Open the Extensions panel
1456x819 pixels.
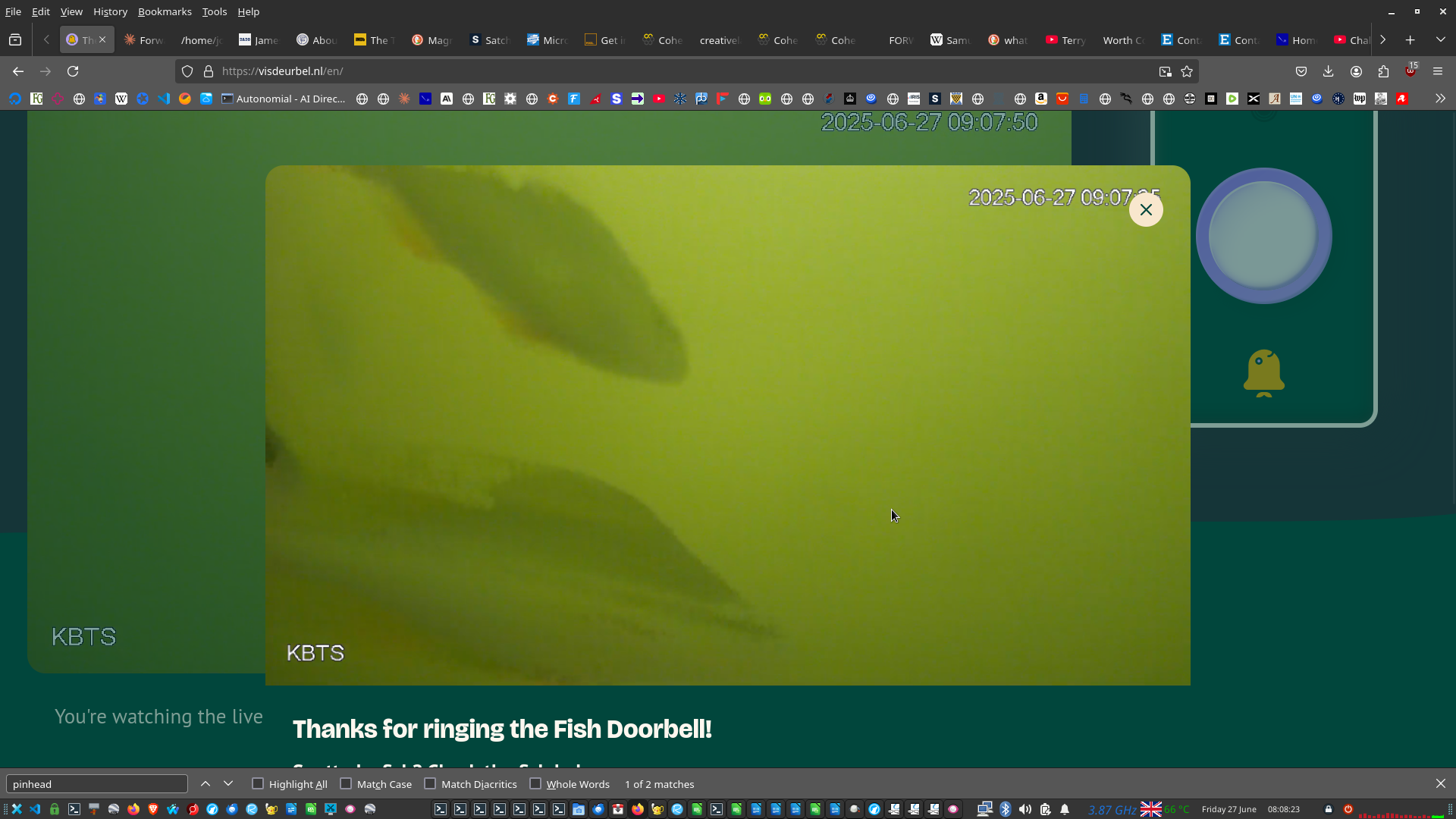(x=1383, y=71)
